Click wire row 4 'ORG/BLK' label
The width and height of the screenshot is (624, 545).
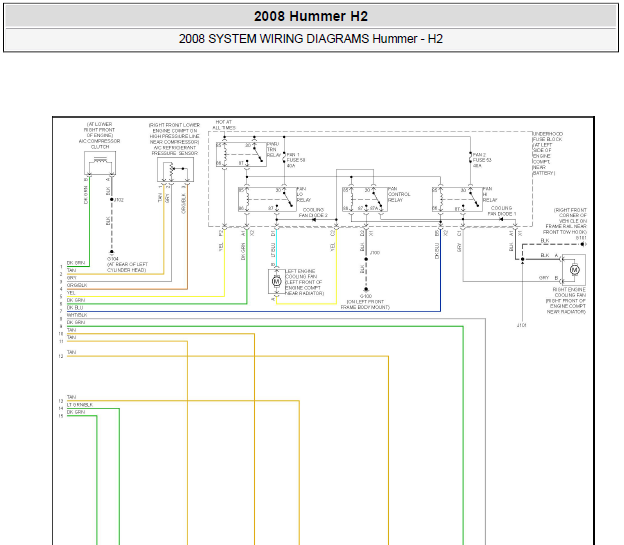coord(77,285)
